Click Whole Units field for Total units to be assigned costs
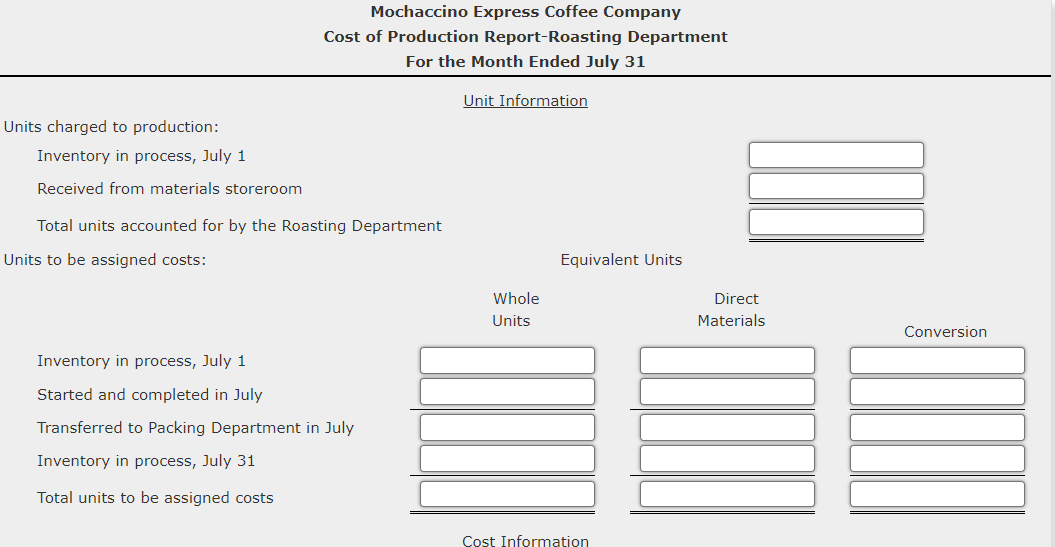 click(507, 494)
